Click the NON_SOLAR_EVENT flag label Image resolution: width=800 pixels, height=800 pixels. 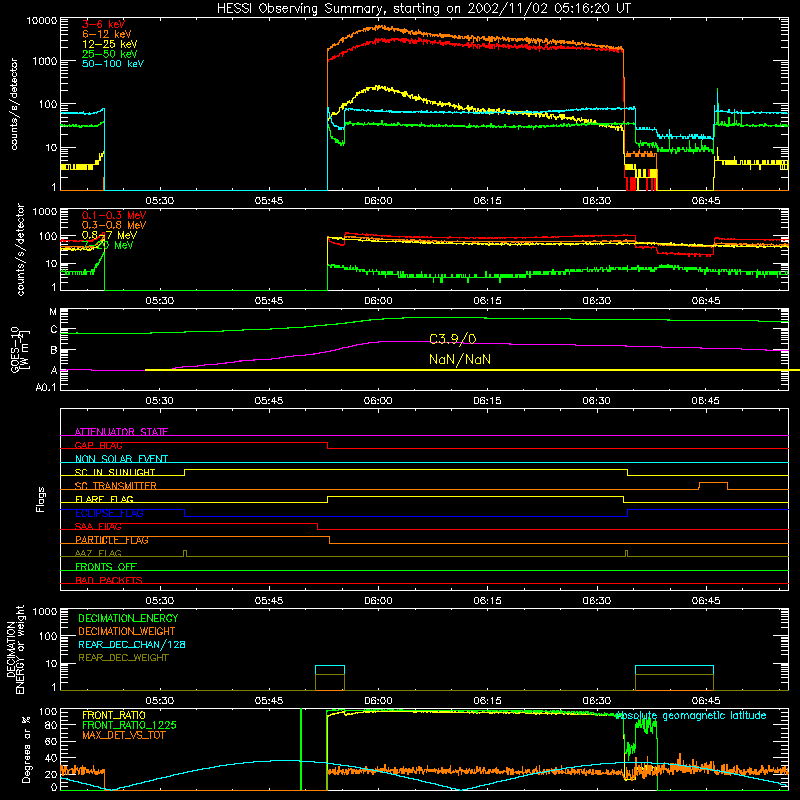[x=121, y=459]
